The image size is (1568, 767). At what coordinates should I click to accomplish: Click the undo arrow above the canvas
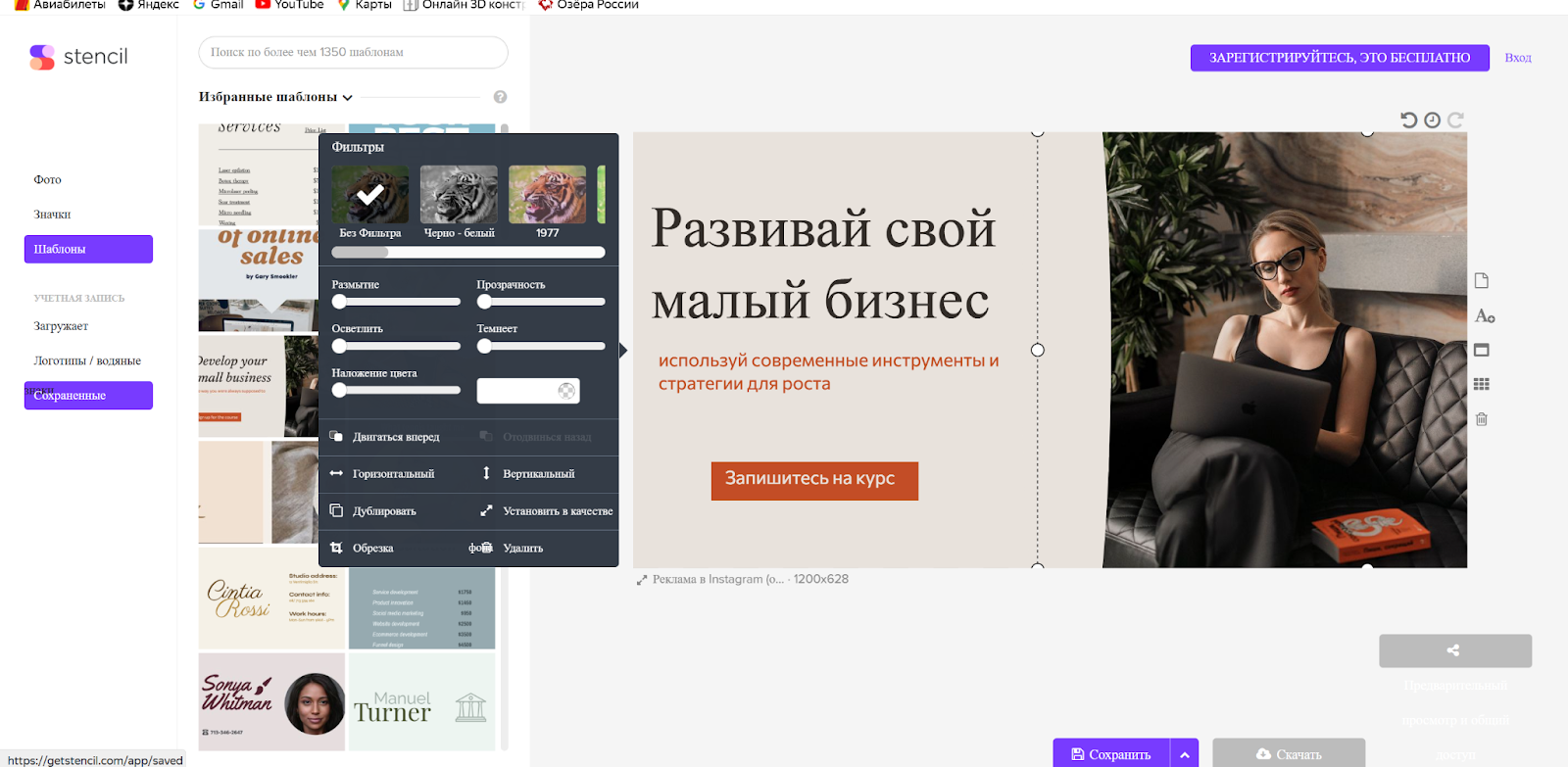click(1408, 120)
